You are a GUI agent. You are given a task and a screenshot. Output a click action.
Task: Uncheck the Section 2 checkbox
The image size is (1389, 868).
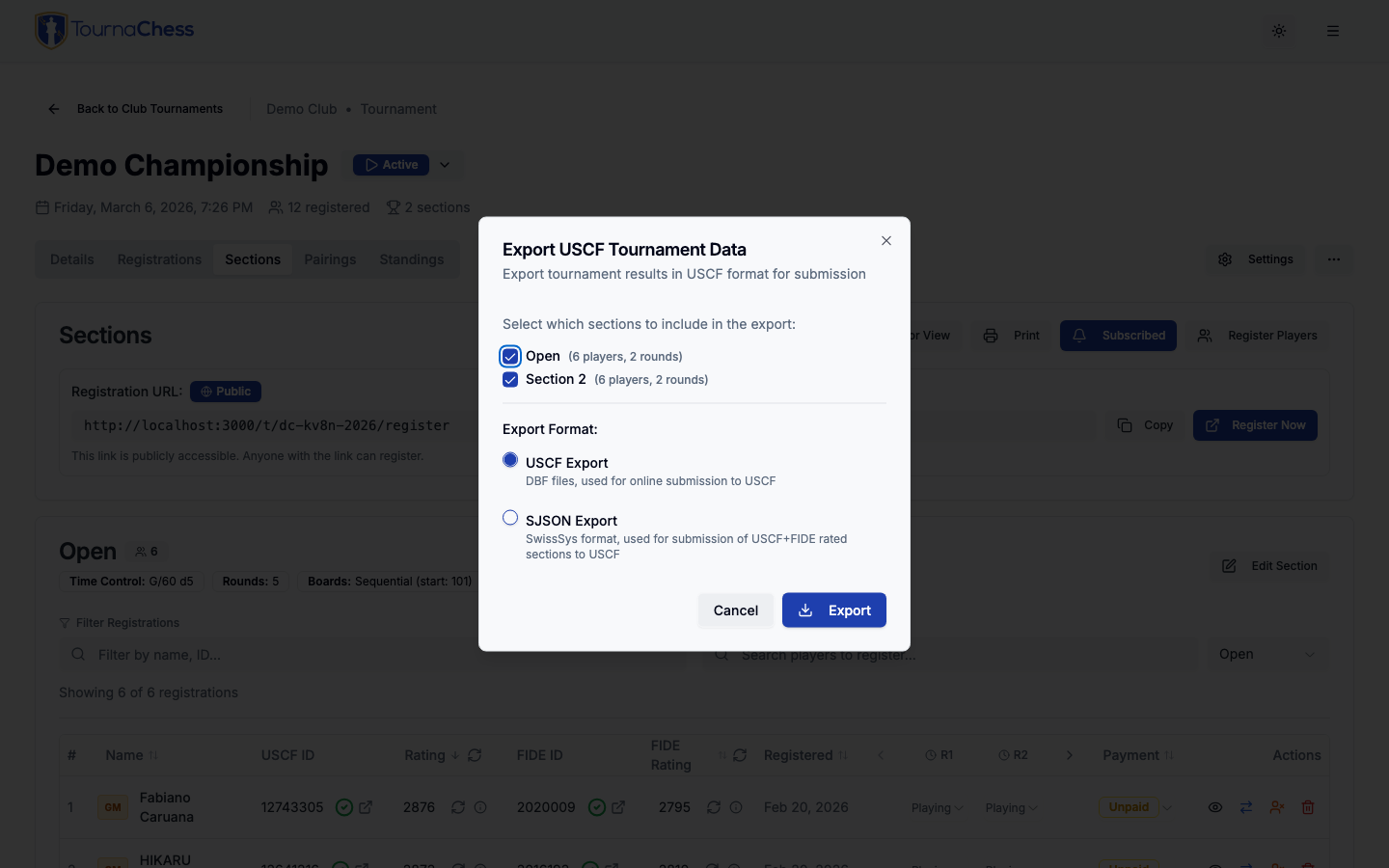(x=510, y=380)
